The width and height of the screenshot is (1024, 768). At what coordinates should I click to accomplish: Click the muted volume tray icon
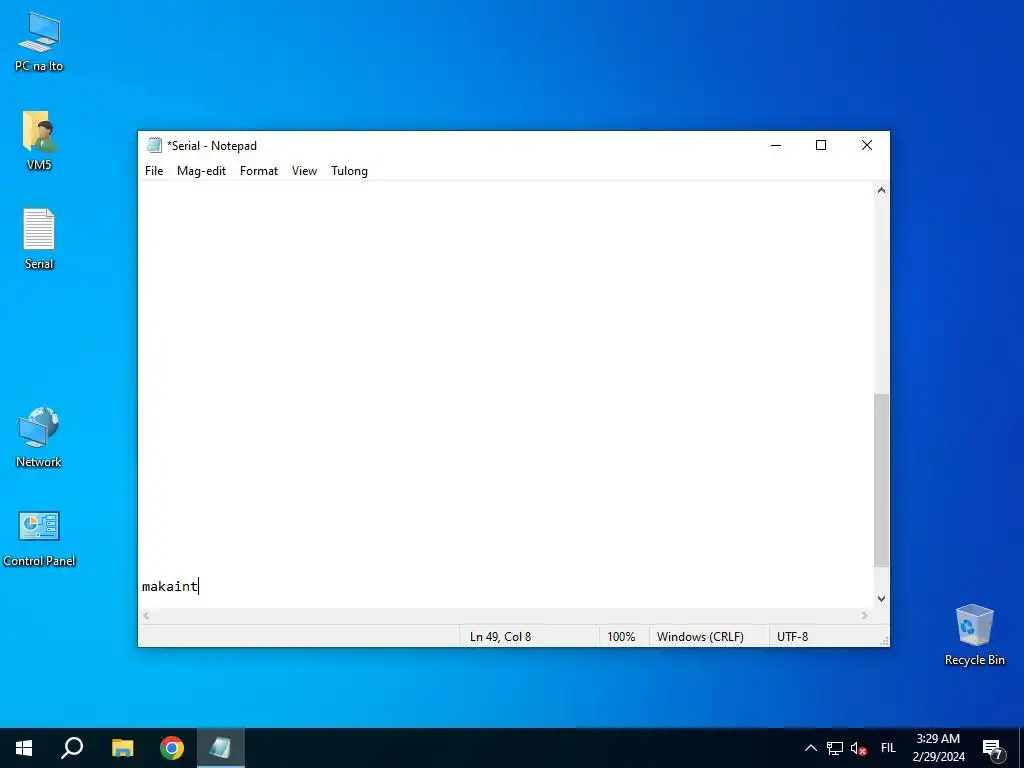[x=858, y=748]
